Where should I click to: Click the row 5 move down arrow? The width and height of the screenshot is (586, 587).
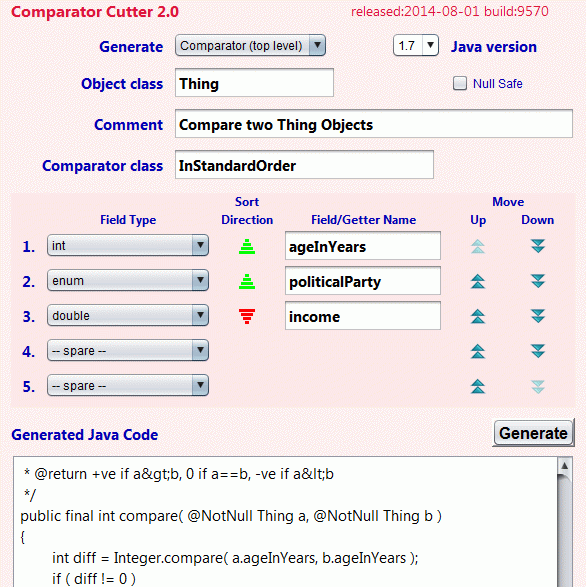coord(538,386)
